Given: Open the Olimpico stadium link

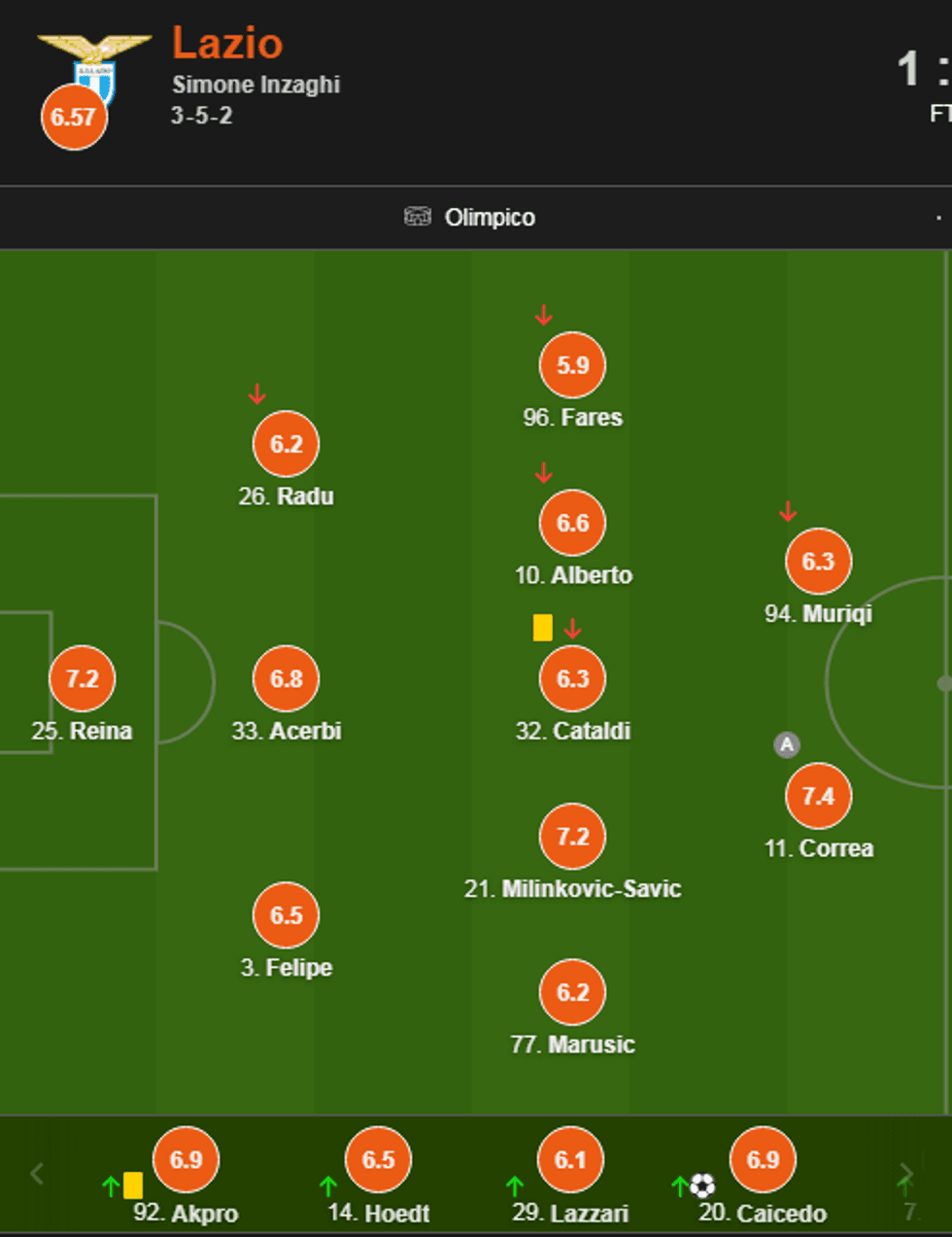Looking at the screenshot, I should click(x=490, y=218).
